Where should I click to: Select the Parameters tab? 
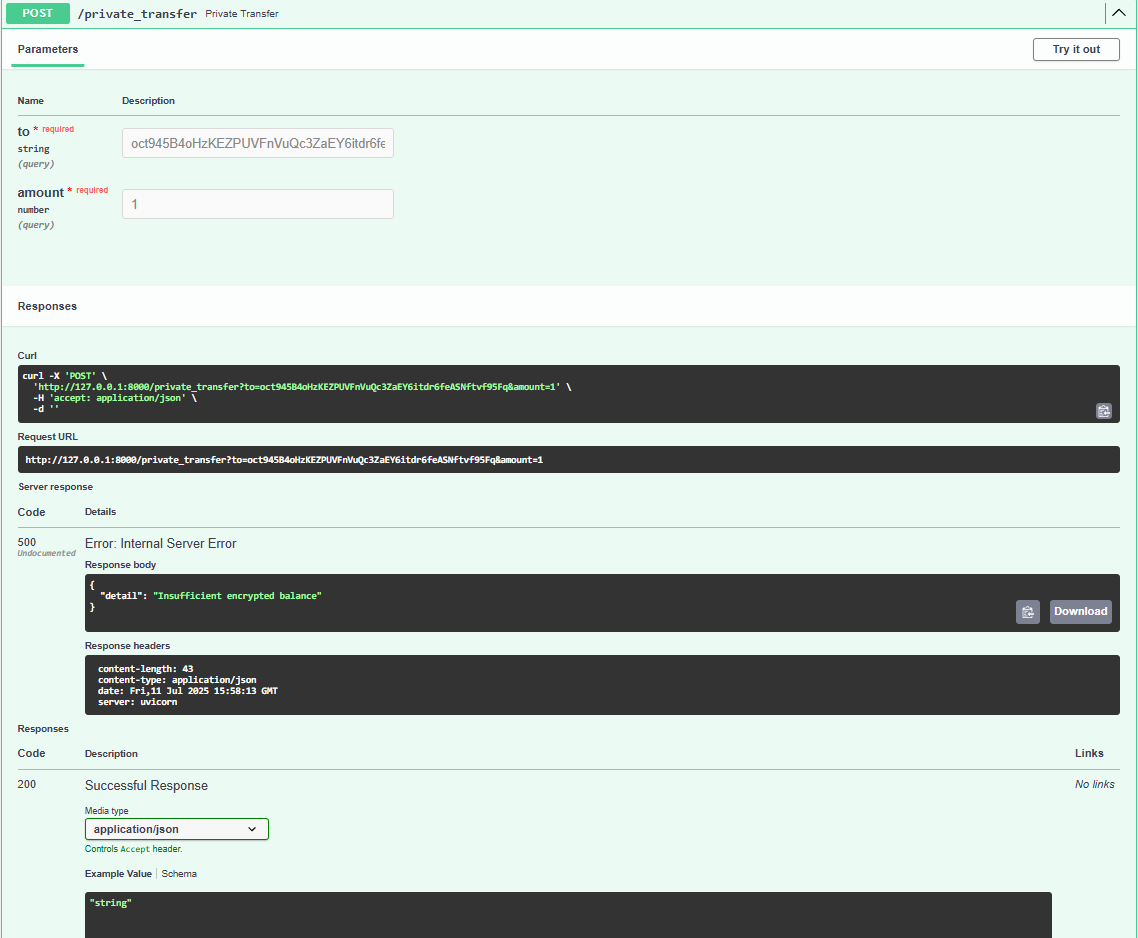point(48,49)
